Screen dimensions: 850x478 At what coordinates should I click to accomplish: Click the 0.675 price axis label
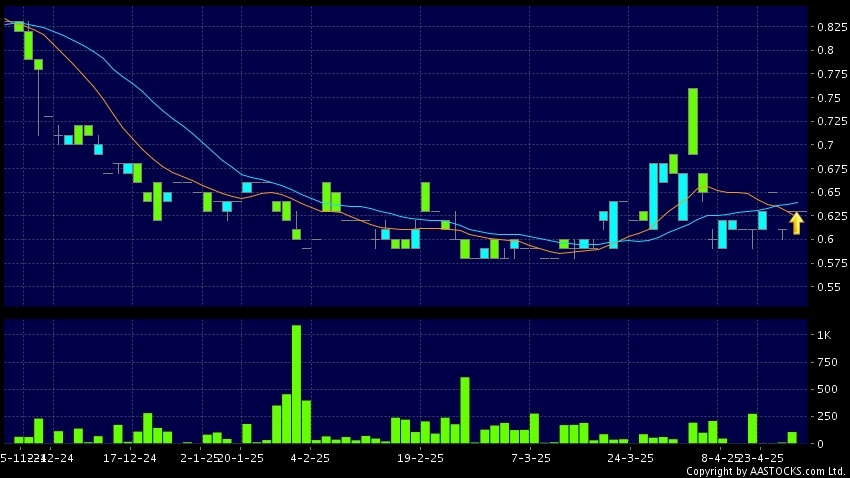832,169
